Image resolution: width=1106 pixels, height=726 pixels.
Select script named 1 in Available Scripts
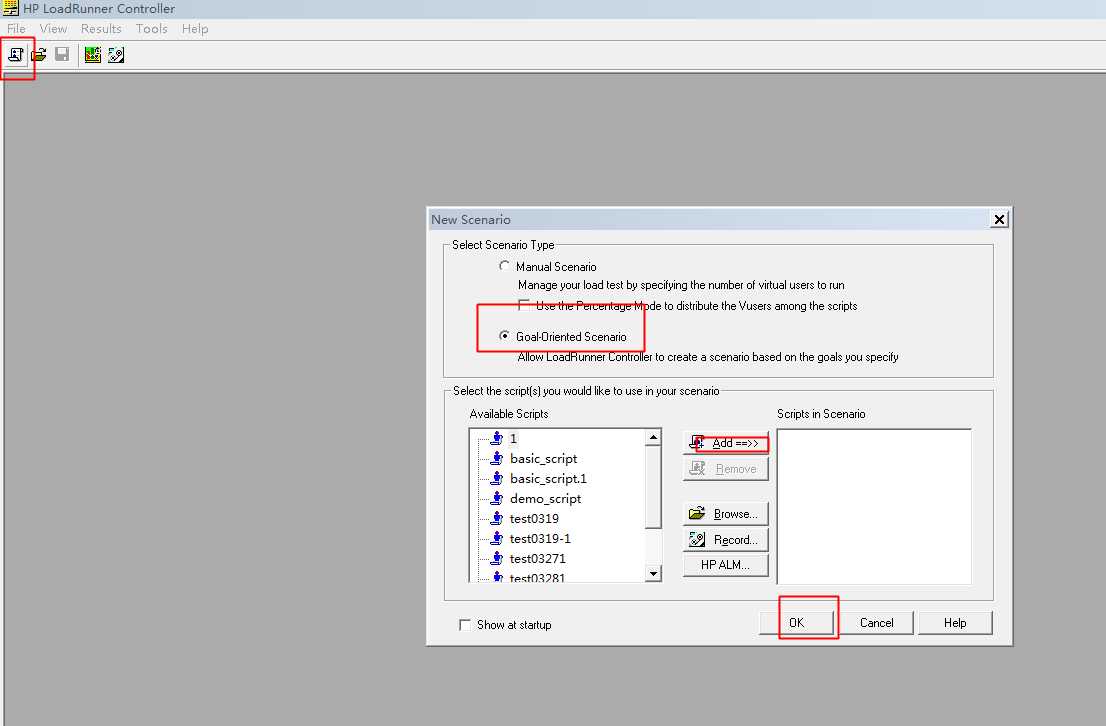click(x=514, y=438)
